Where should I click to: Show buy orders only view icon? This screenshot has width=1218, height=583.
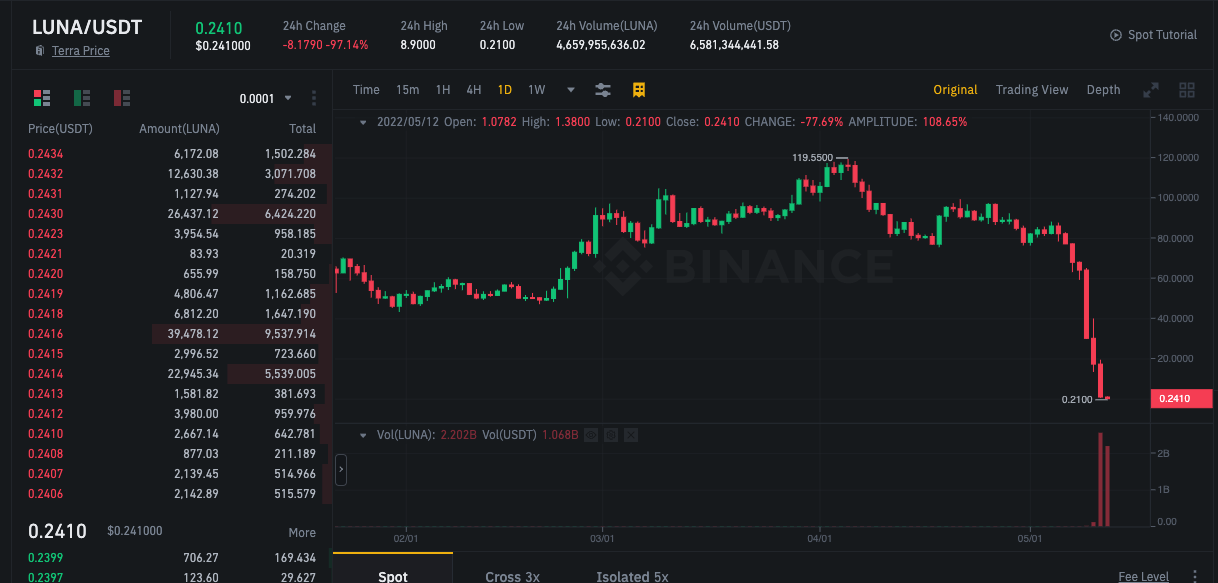pos(82,97)
